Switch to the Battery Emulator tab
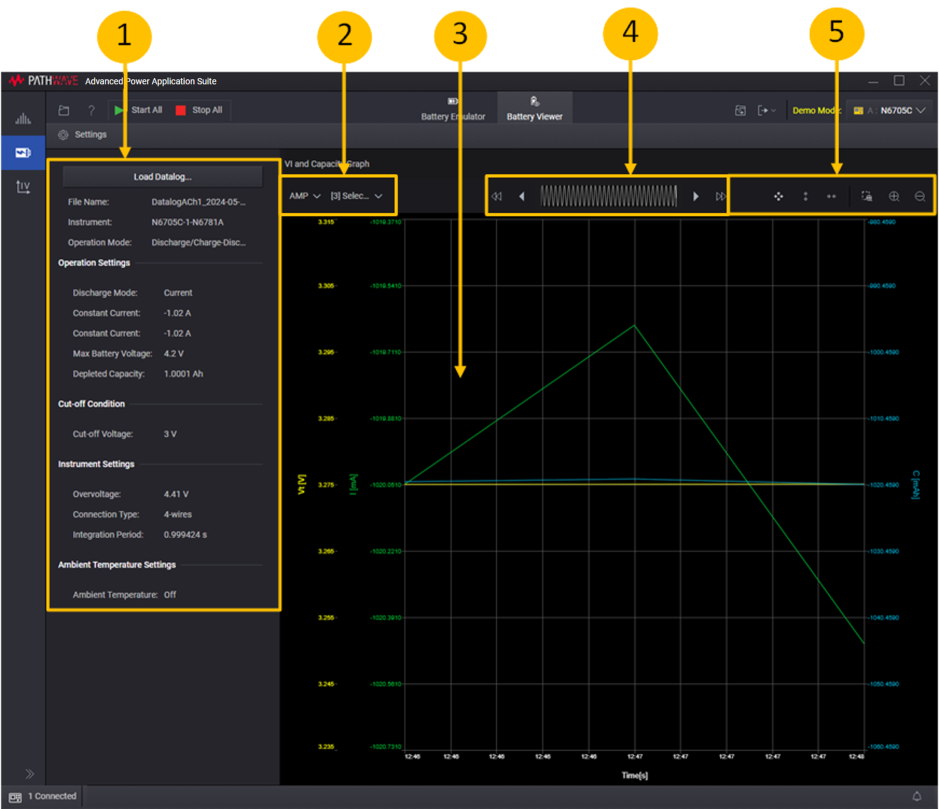Image resolution: width=939 pixels, height=809 pixels. [453, 110]
